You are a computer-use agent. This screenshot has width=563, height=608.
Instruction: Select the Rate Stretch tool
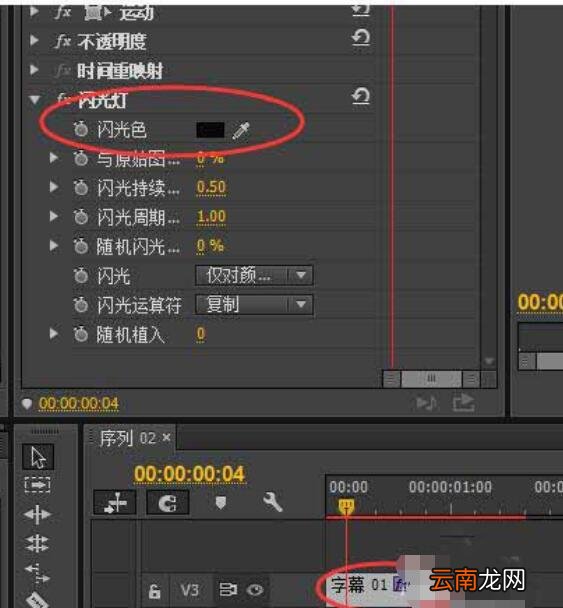point(37,573)
